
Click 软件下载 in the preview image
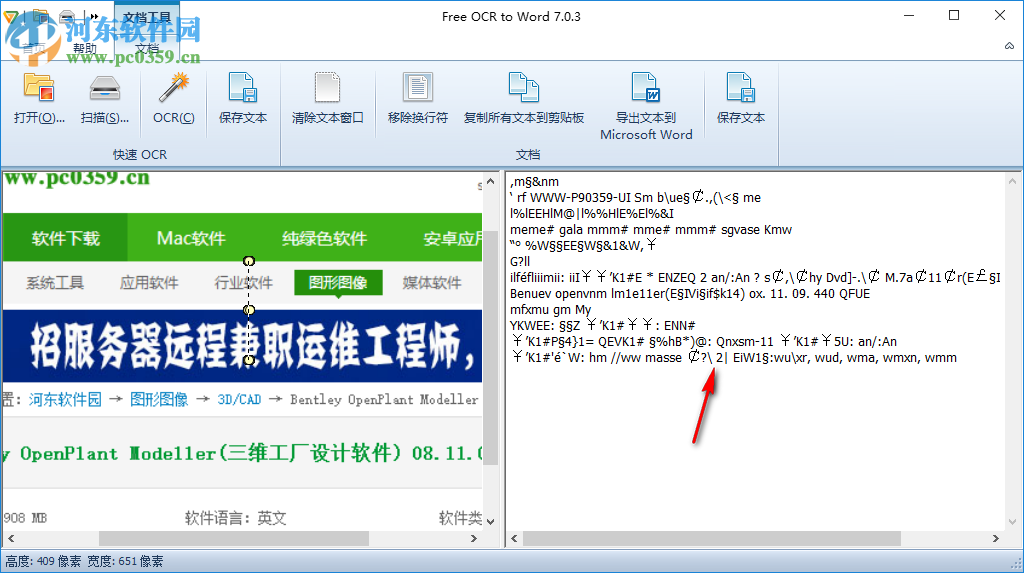pyautogui.click(x=65, y=238)
